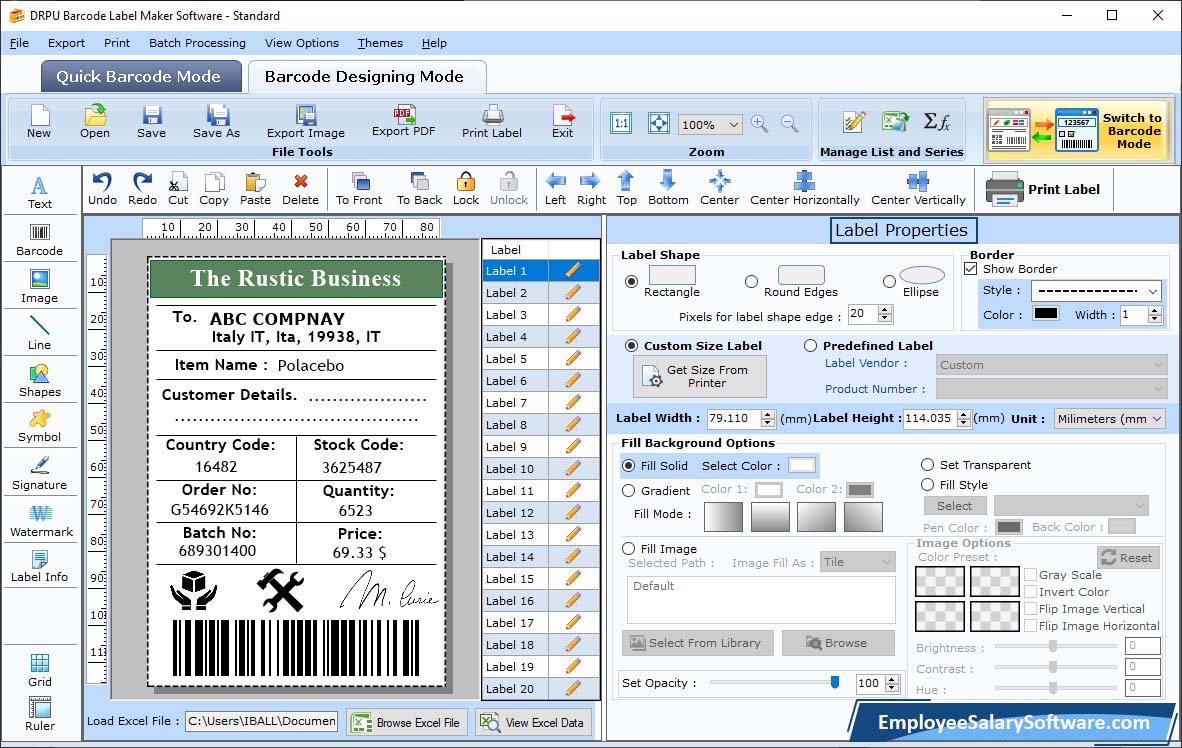Switch to Quick Barcode Mode tab
The height and width of the screenshot is (748, 1182).
(140, 76)
